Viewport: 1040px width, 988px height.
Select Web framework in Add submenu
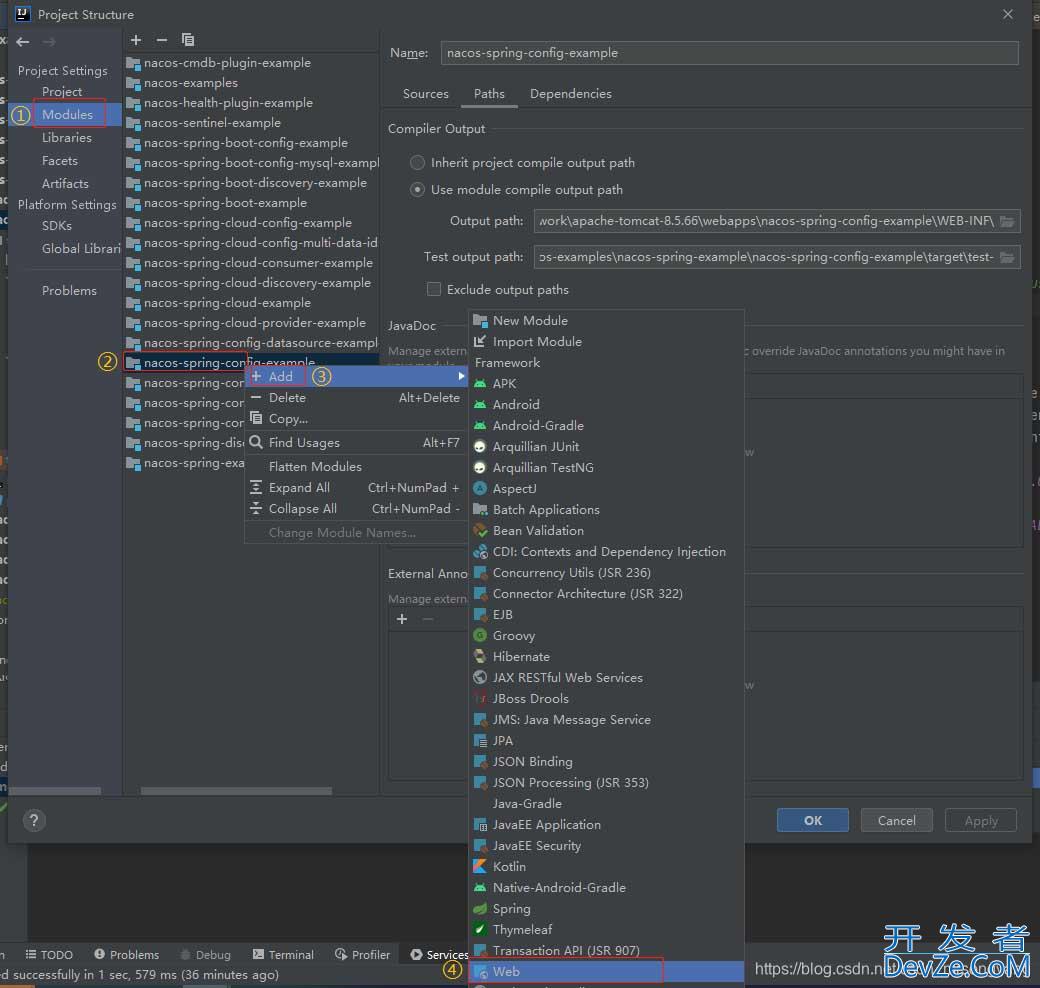[606, 971]
